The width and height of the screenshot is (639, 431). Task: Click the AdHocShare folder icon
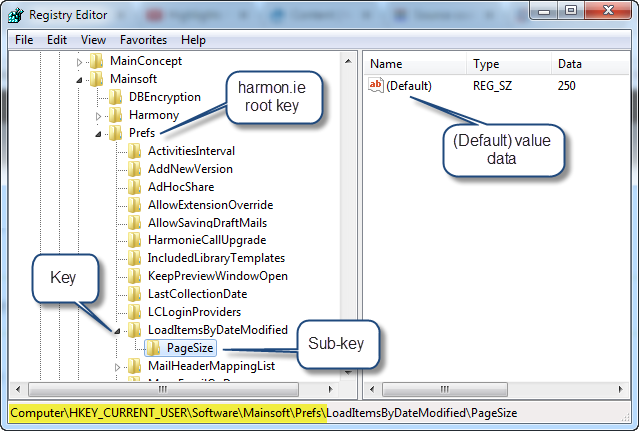coord(134,187)
